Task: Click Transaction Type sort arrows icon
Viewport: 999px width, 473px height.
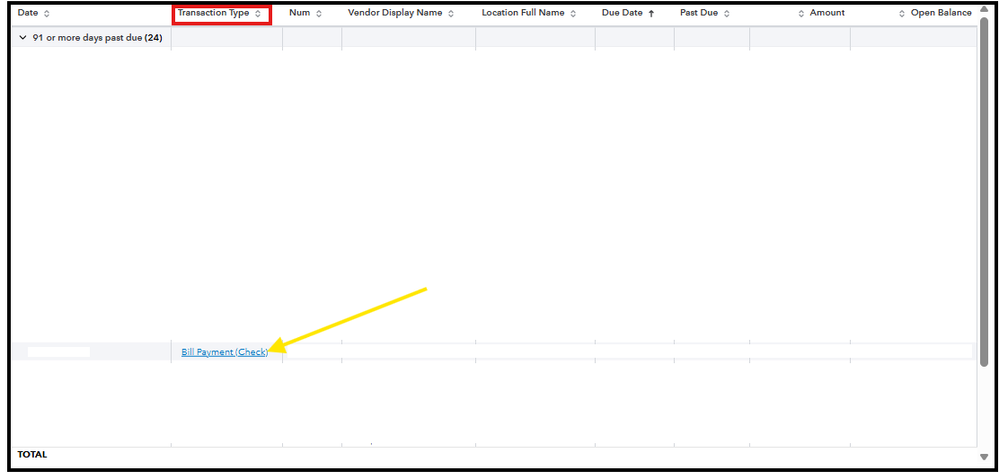Action: pos(257,13)
